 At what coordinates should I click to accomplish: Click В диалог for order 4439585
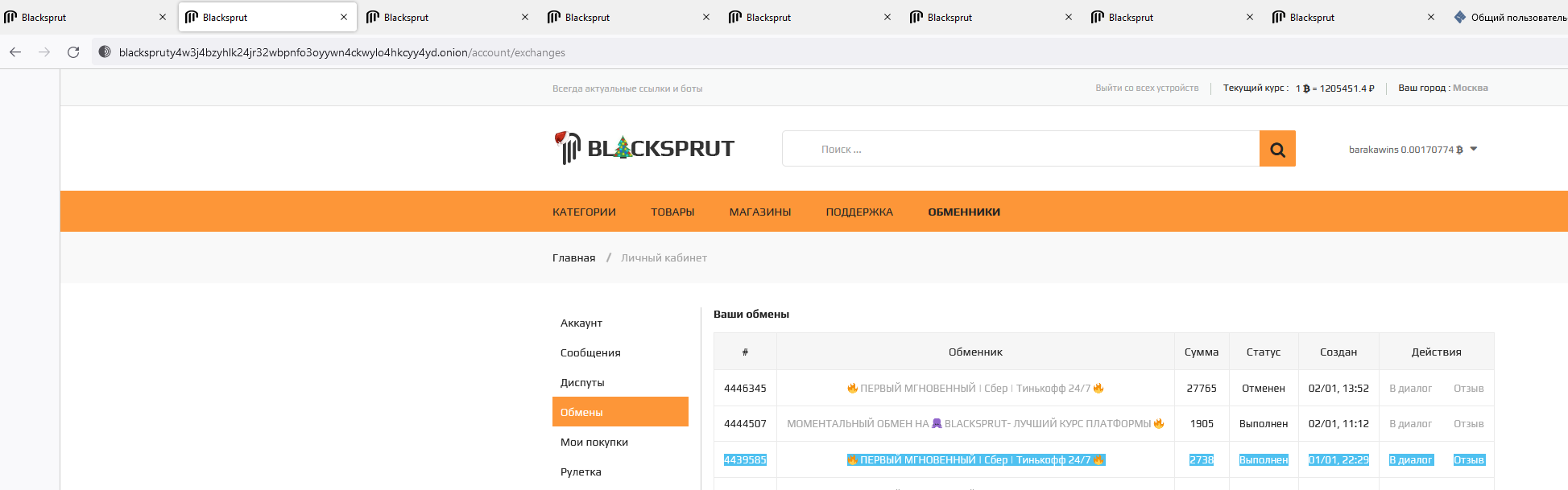click(1411, 459)
